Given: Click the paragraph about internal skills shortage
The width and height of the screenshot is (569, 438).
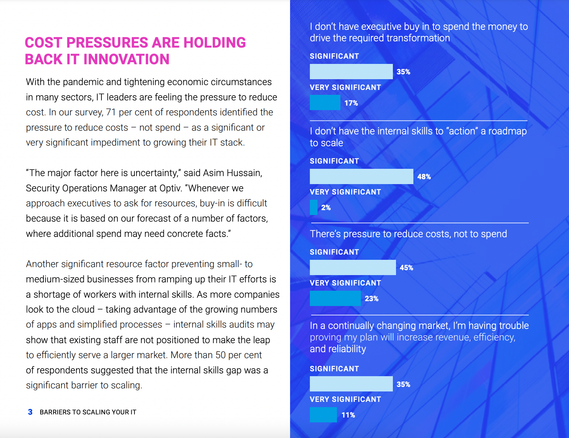Looking at the screenshot, I should click(x=152, y=324).
